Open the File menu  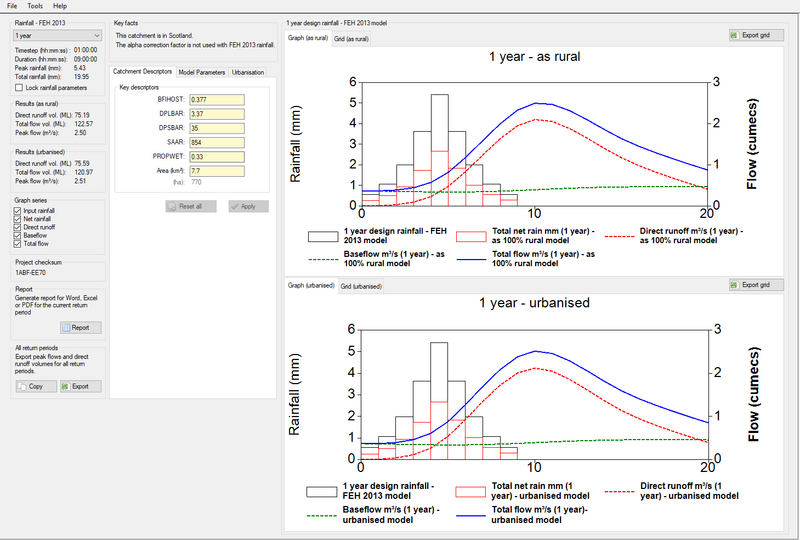coord(12,6)
